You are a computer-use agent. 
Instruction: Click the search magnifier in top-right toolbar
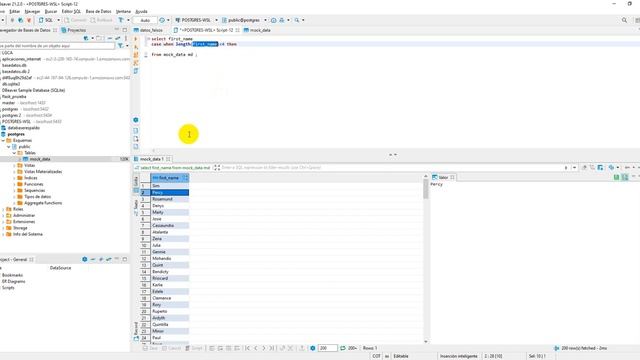coord(624,20)
